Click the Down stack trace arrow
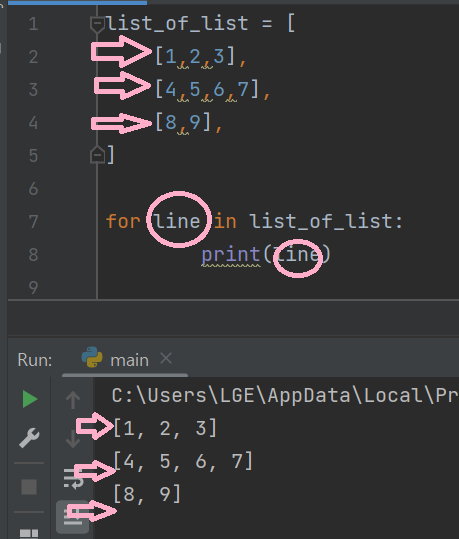The image size is (459, 539). coord(73,439)
